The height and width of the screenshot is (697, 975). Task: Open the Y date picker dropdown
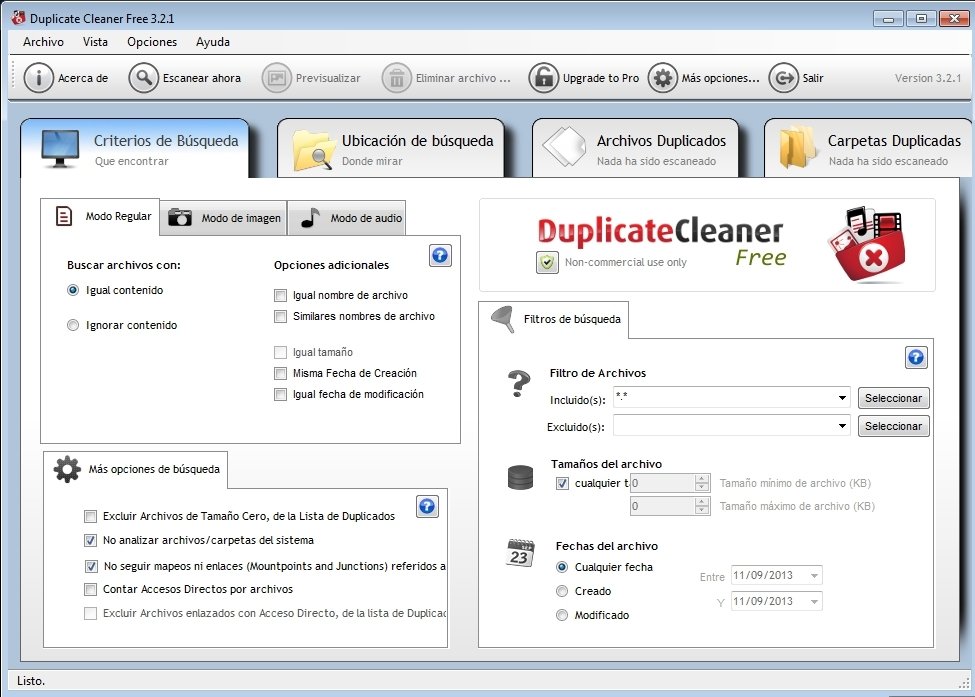pyautogui.click(x=814, y=602)
